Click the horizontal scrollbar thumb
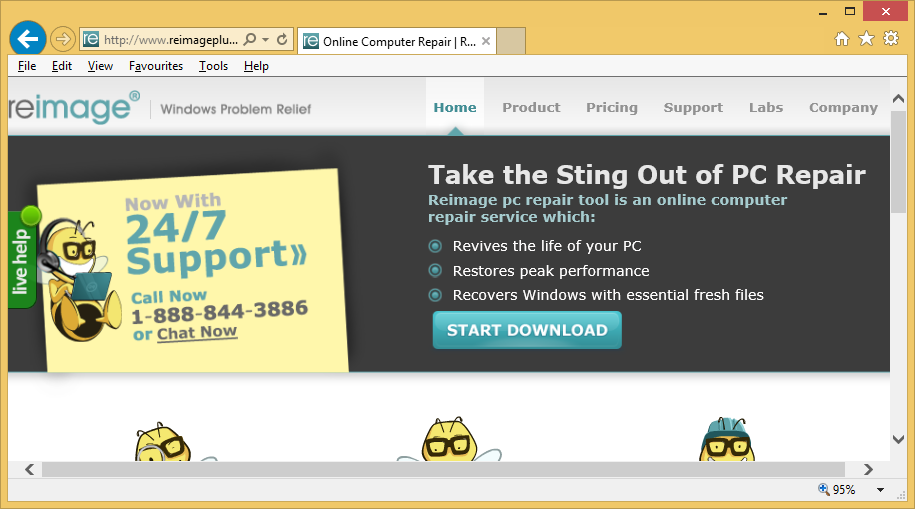 point(443,469)
